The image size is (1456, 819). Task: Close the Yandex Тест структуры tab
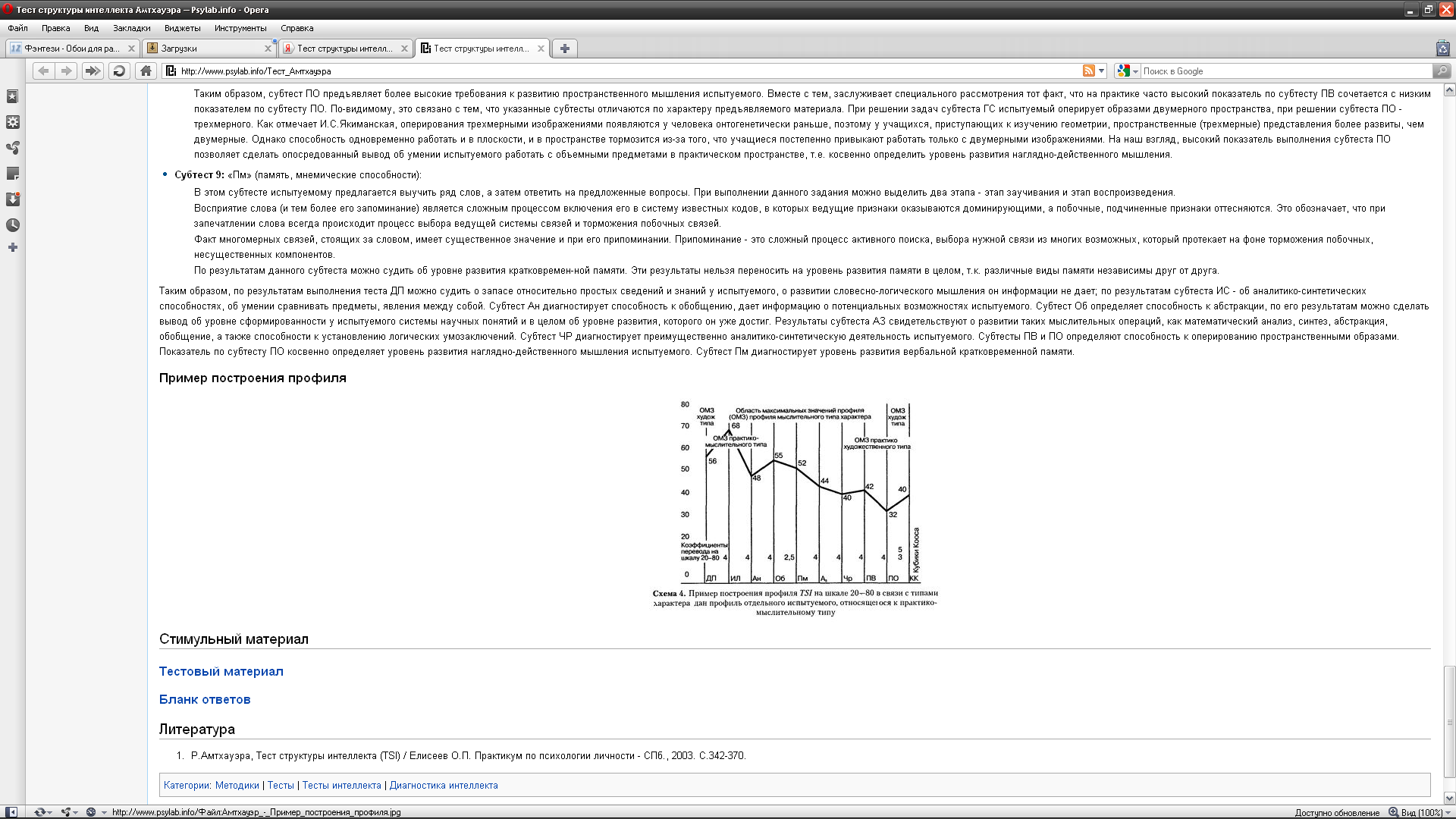coord(404,49)
